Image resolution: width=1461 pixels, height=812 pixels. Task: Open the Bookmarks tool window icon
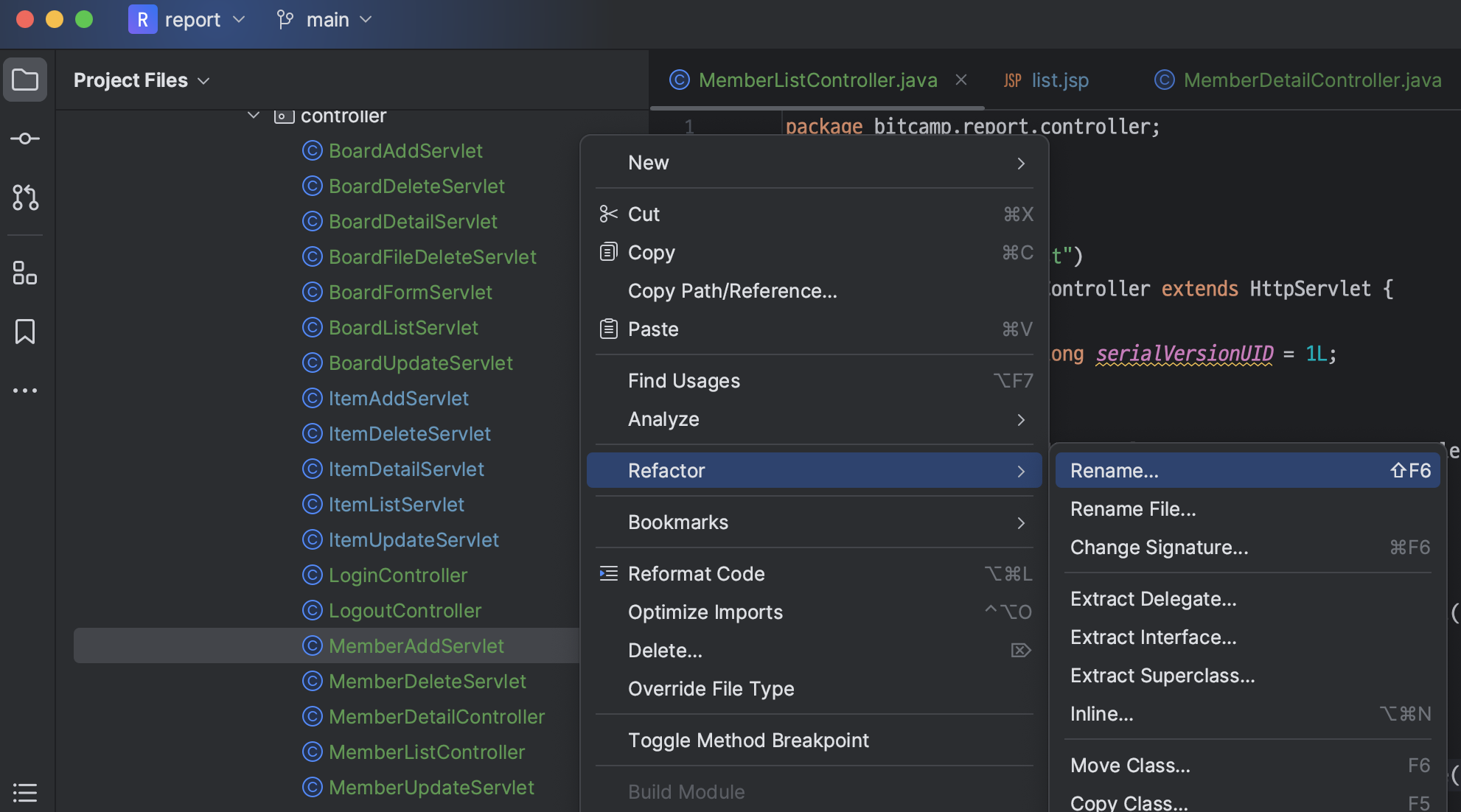point(25,332)
